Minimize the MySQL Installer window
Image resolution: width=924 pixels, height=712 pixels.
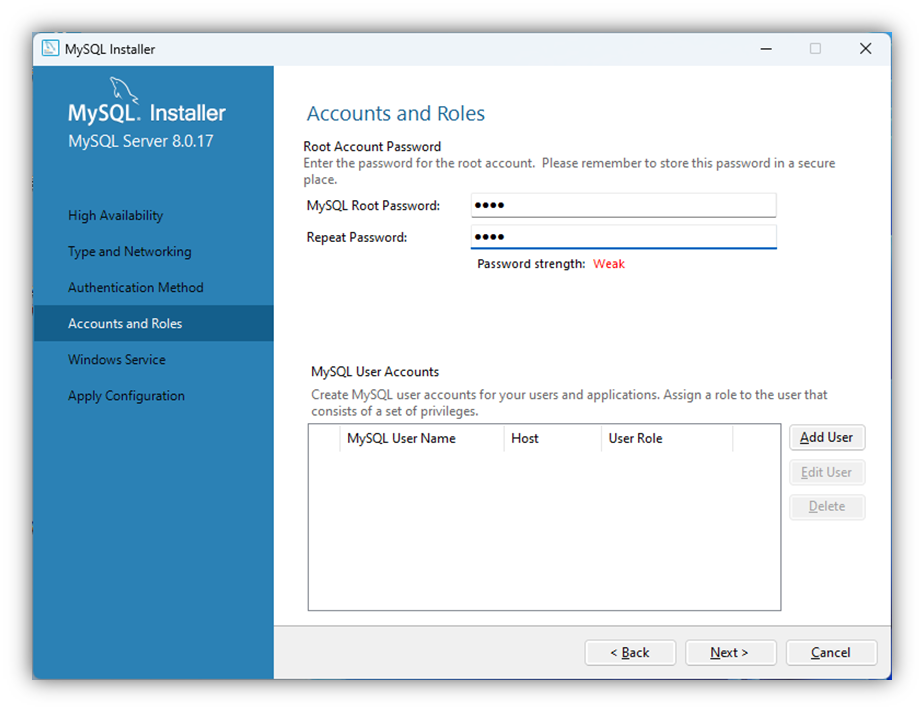point(765,49)
